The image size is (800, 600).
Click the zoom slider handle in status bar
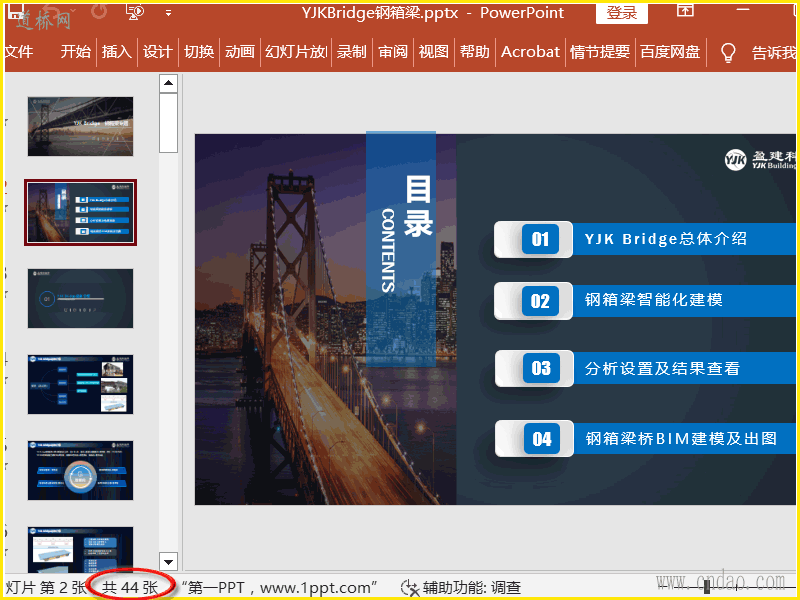coord(707,587)
